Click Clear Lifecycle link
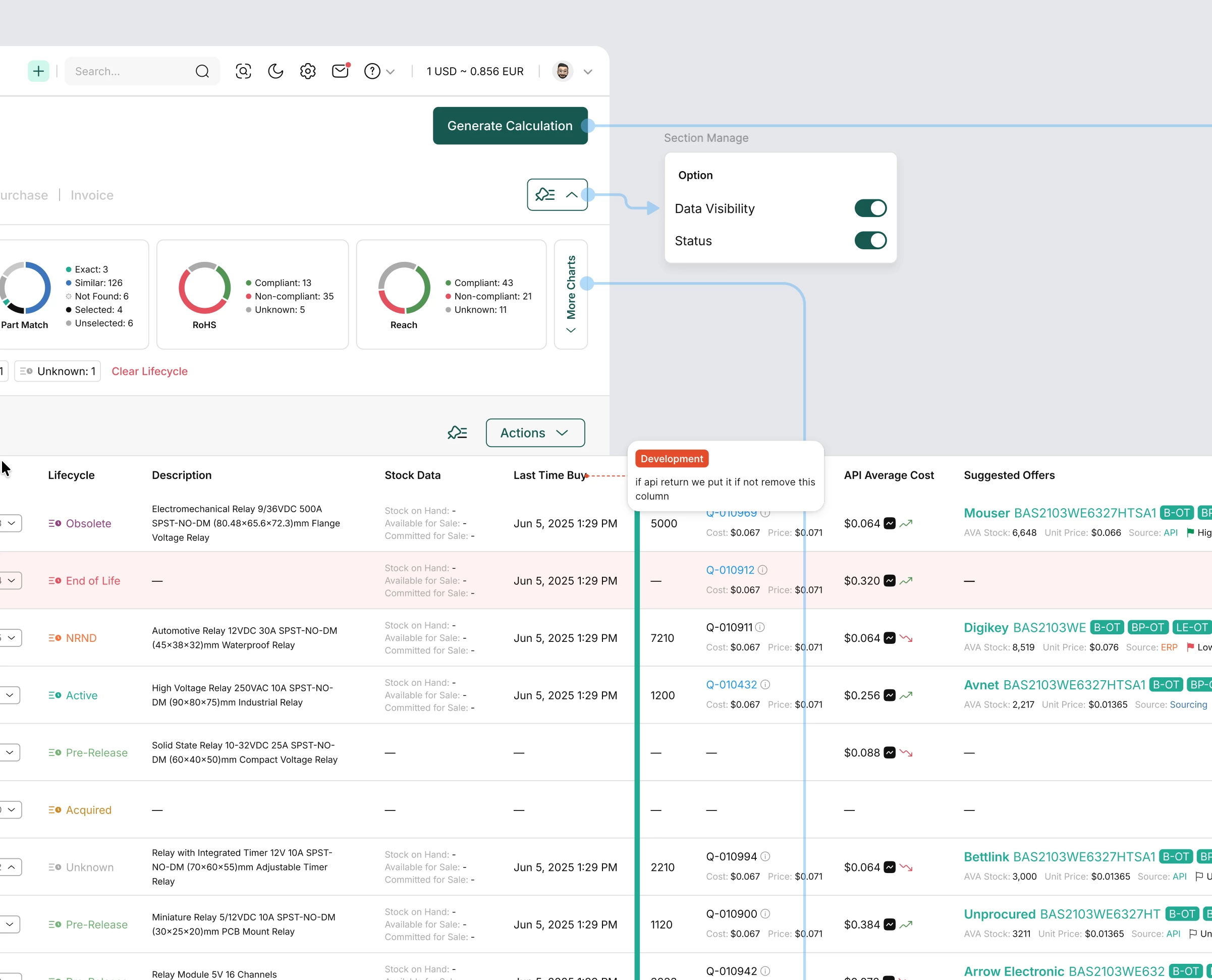 pos(149,371)
